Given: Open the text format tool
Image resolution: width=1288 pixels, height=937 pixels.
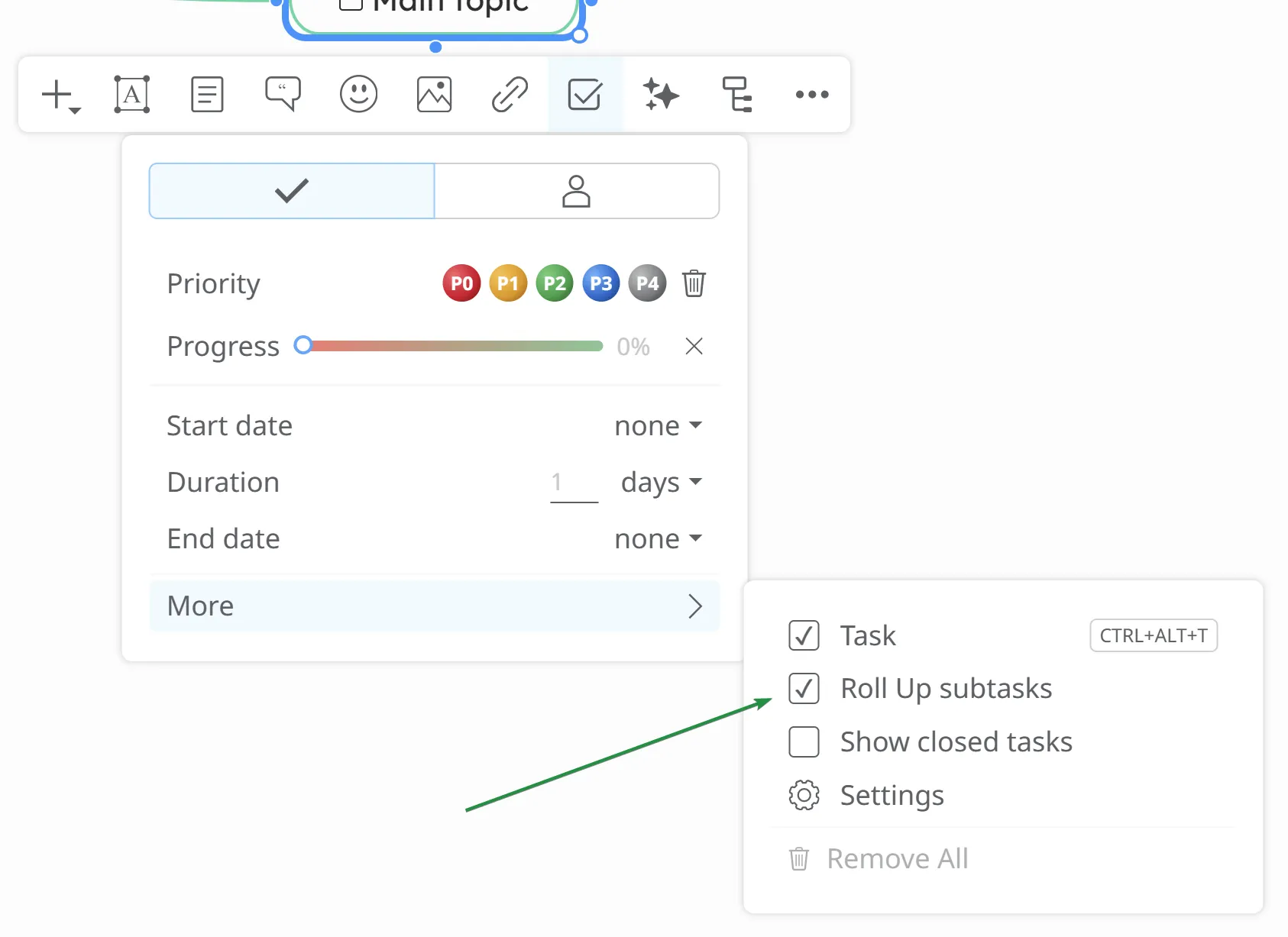Looking at the screenshot, I should click(x=131, y=95).
